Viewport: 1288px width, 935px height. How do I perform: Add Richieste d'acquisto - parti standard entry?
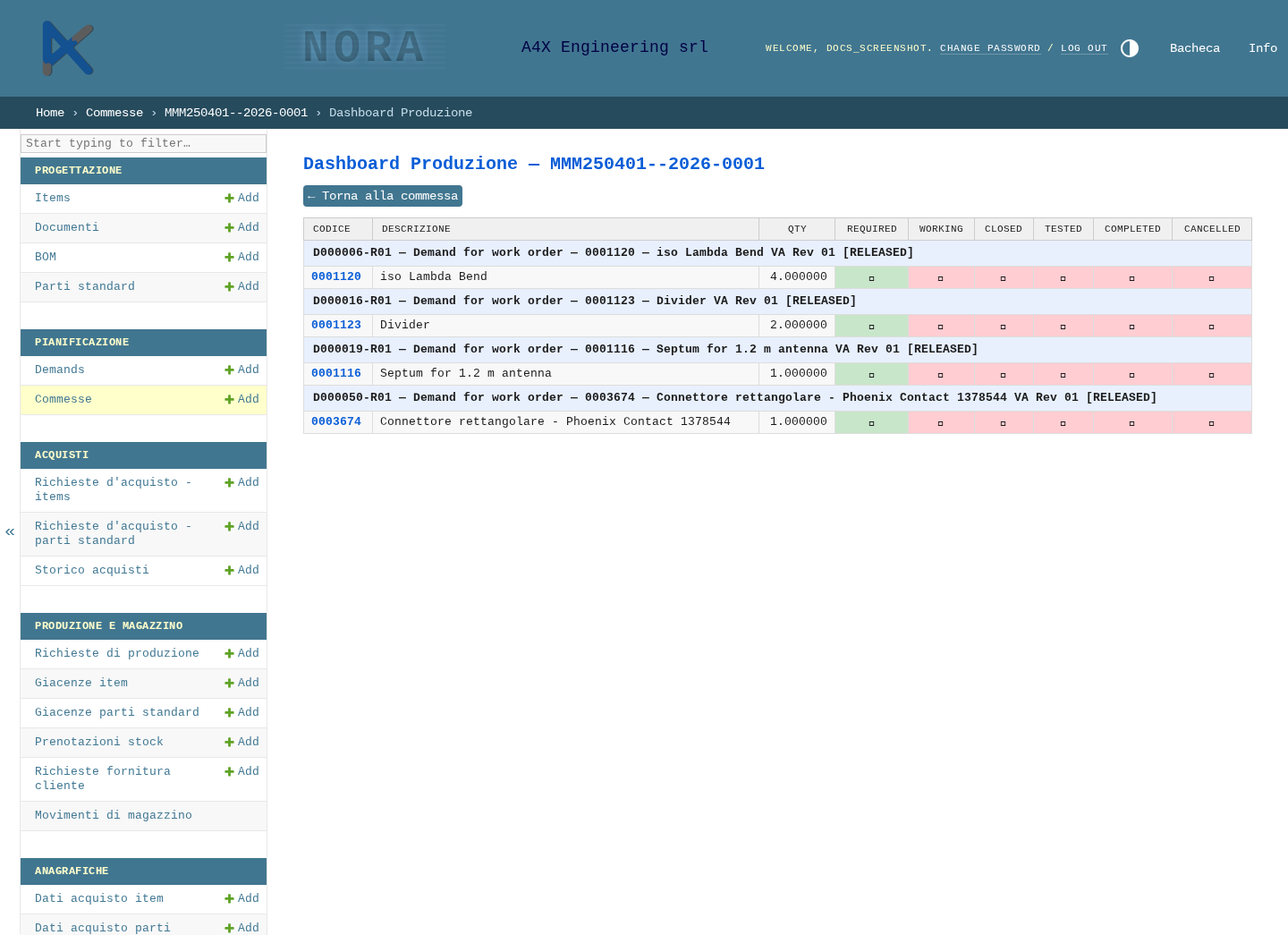(x=241, y=526)
